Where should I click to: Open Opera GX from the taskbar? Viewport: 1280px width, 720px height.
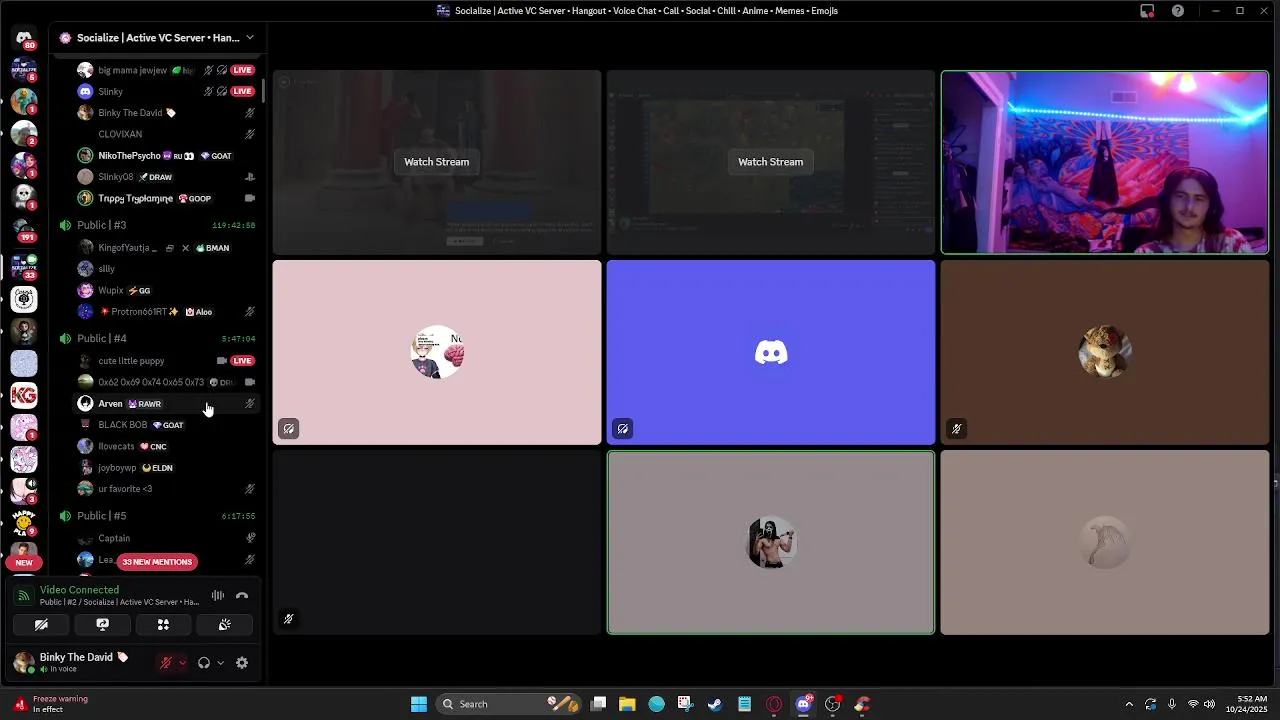point(774,704)
